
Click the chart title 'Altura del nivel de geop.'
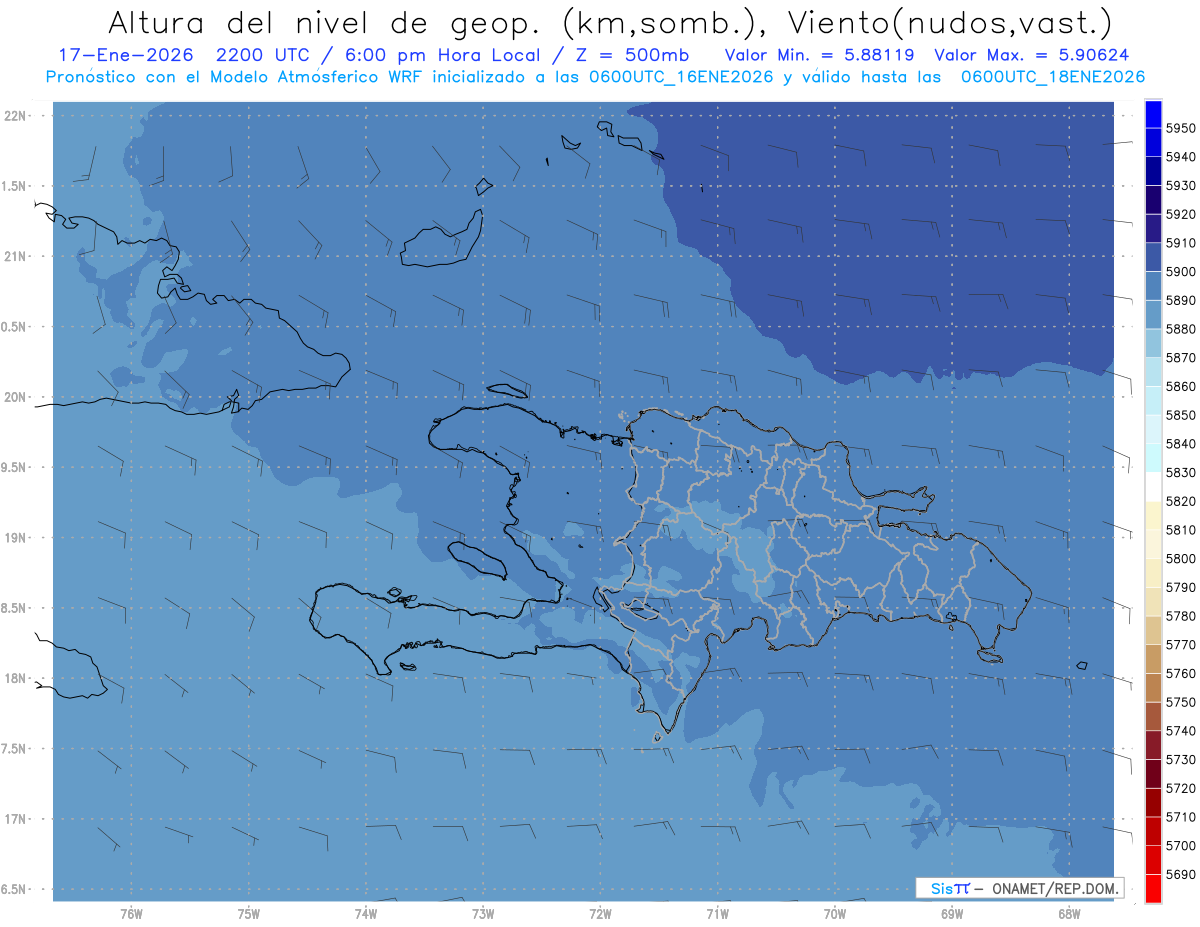pos(324,23)
